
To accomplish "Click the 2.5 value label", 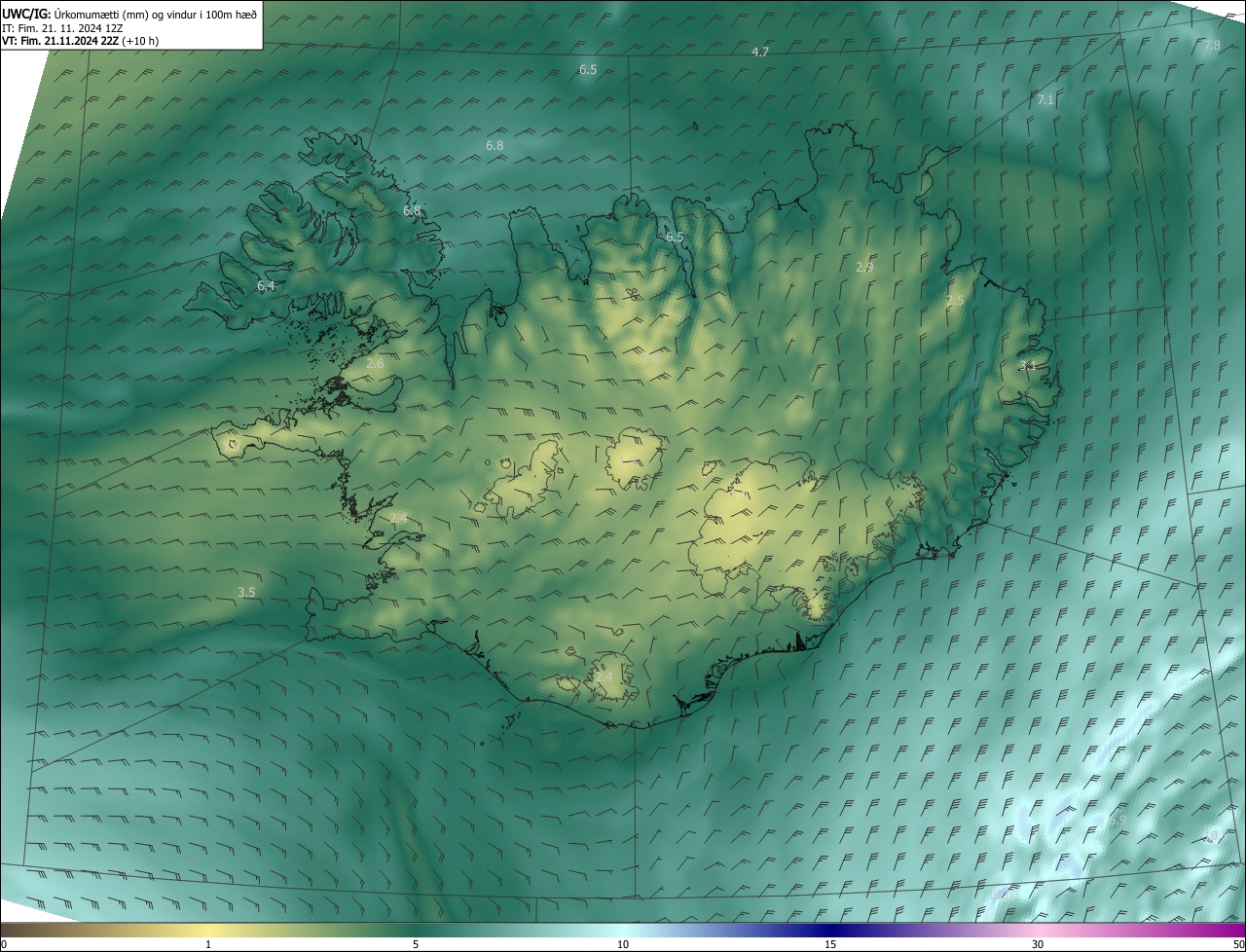I will 955,301.
